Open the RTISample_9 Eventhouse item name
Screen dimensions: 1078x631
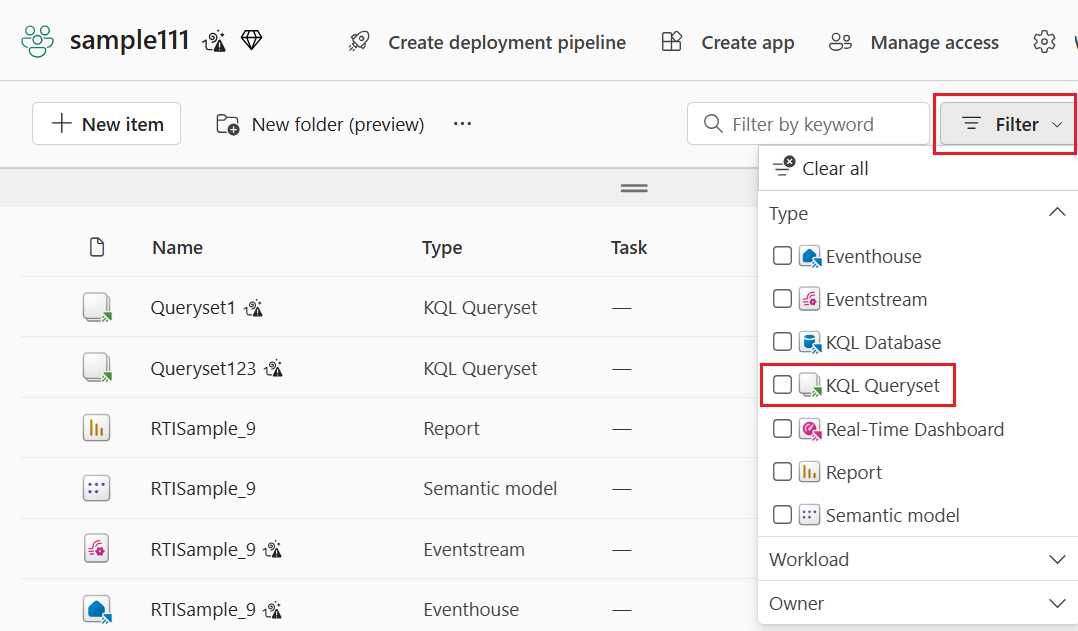pos(203,610)
